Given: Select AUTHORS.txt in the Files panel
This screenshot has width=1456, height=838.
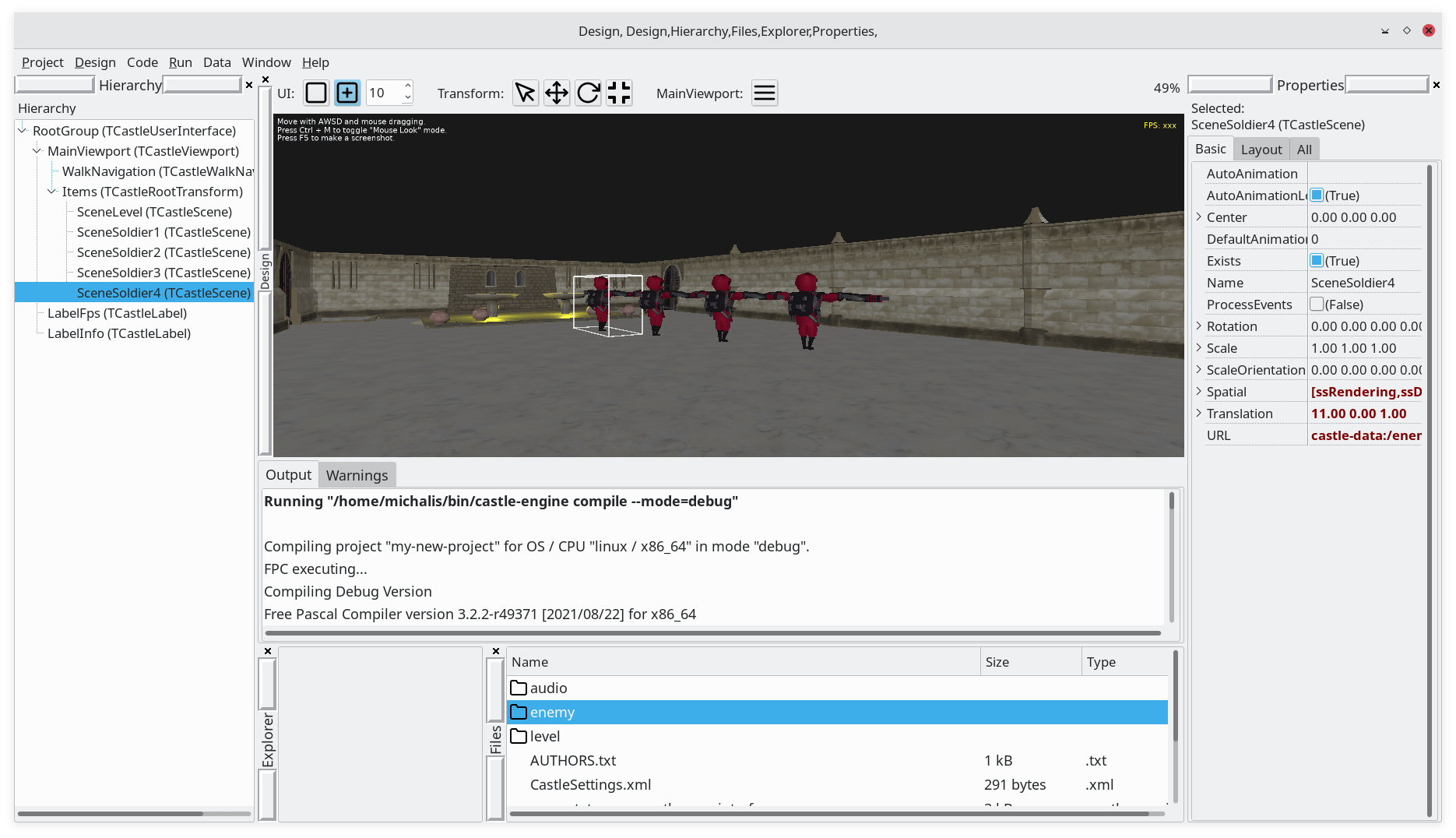Looking at the screenshot, I should pyautogui.click(x=572, y=760).
